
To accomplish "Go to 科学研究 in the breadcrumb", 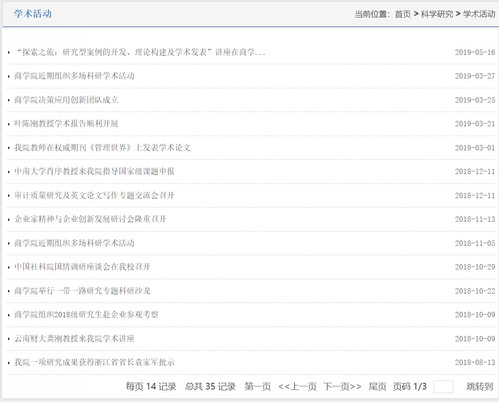I will click(x=437, y=14).
